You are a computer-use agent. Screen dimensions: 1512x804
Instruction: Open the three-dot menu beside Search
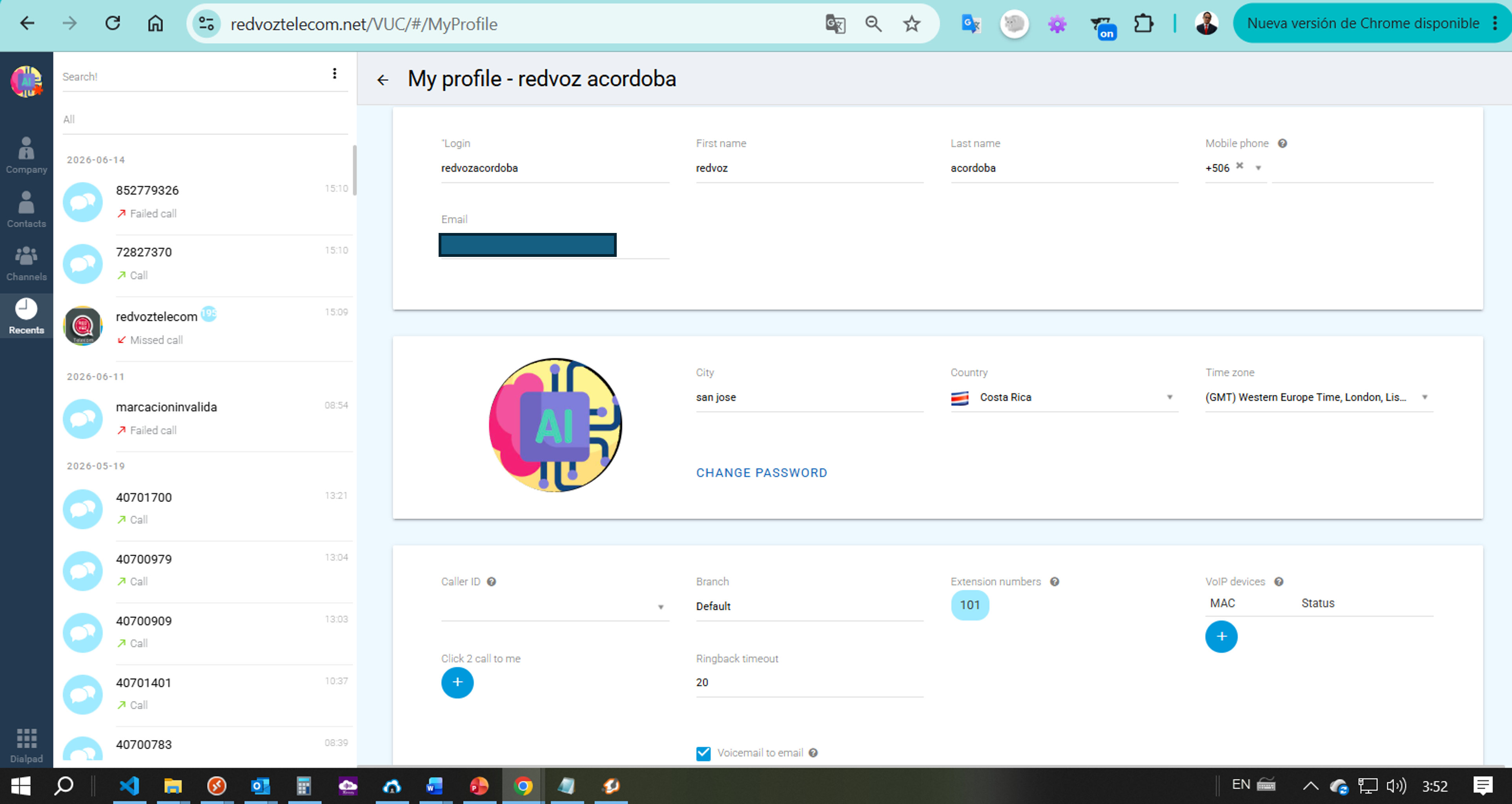coord(335,73)
